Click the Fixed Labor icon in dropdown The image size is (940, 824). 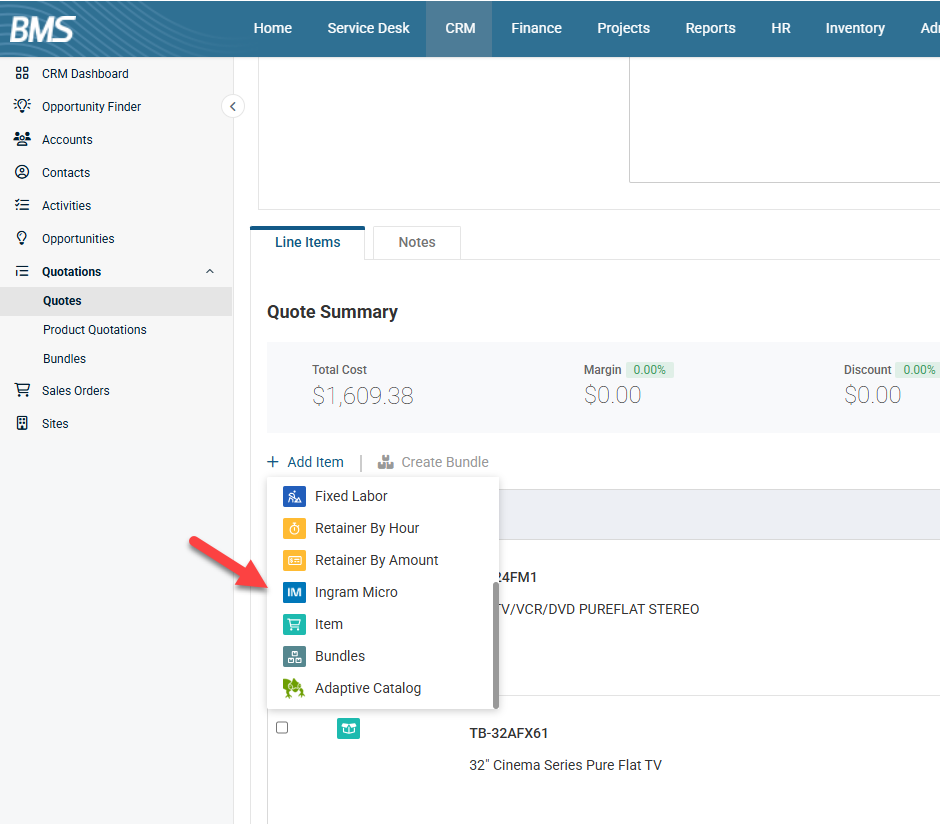pos(294,496)
